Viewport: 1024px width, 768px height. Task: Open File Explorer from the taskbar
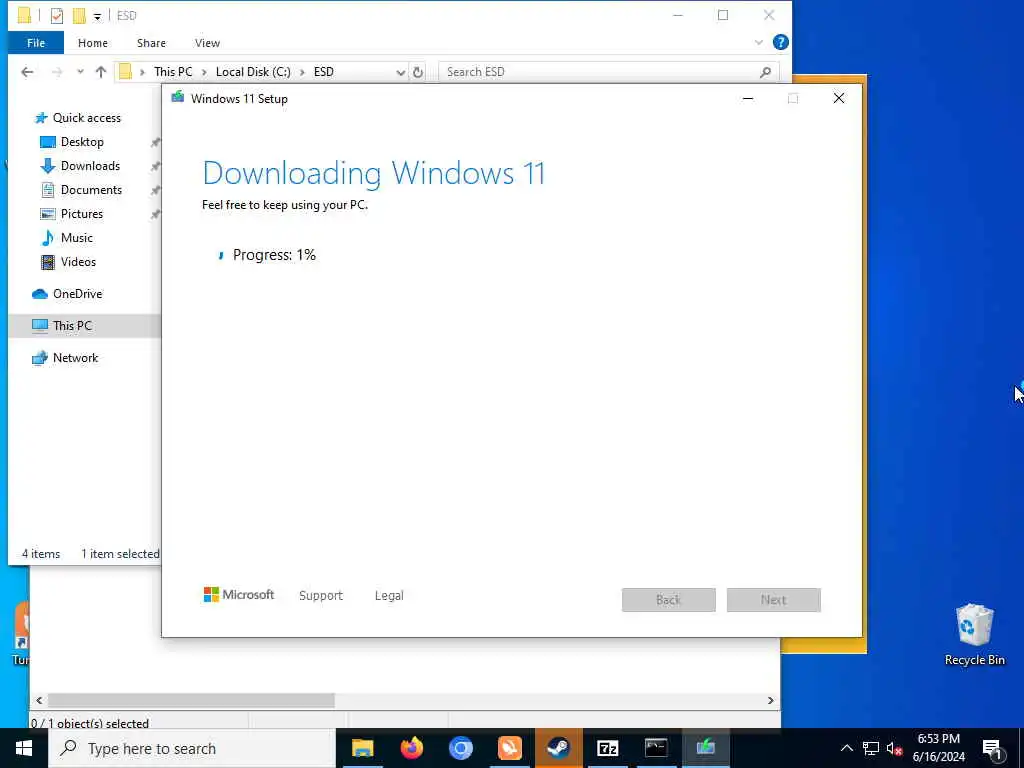pyautogui.click(x=362, y=748)
